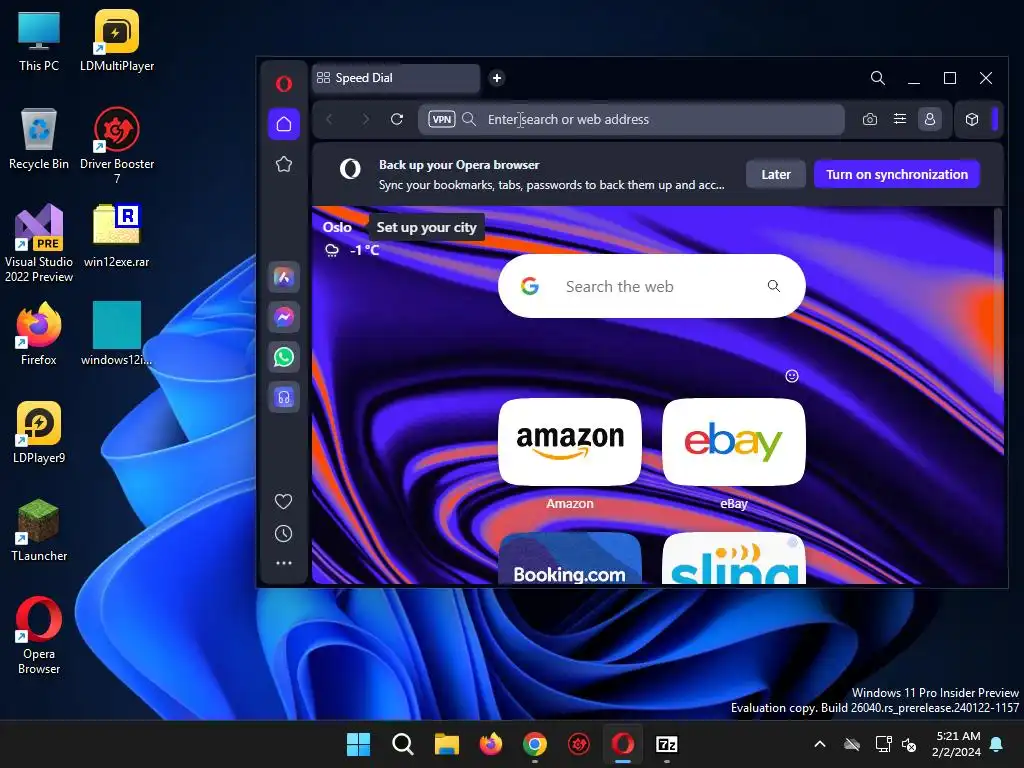Click in the Search the web box
This screenshot has height=768, width=1024.
(x=652, y=286)
